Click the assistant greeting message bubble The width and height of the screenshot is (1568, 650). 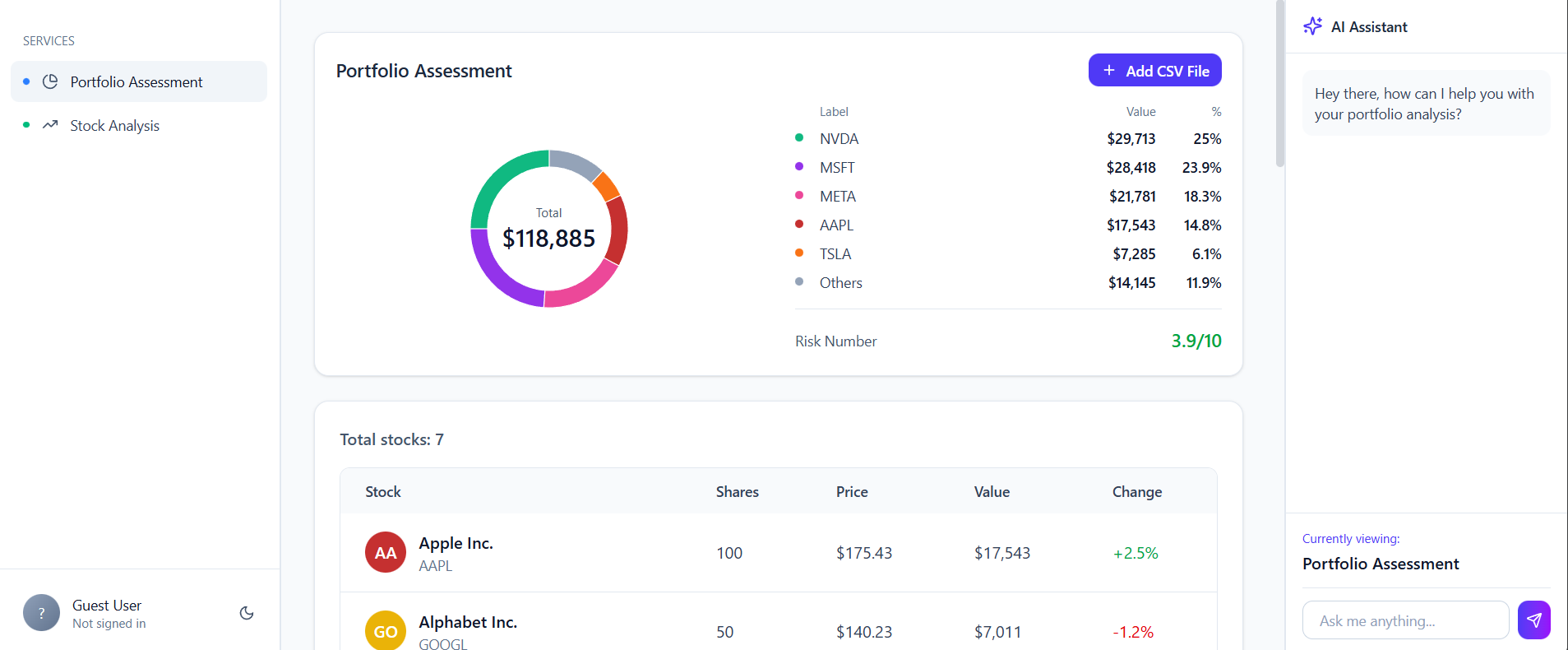coord(1427,104)
